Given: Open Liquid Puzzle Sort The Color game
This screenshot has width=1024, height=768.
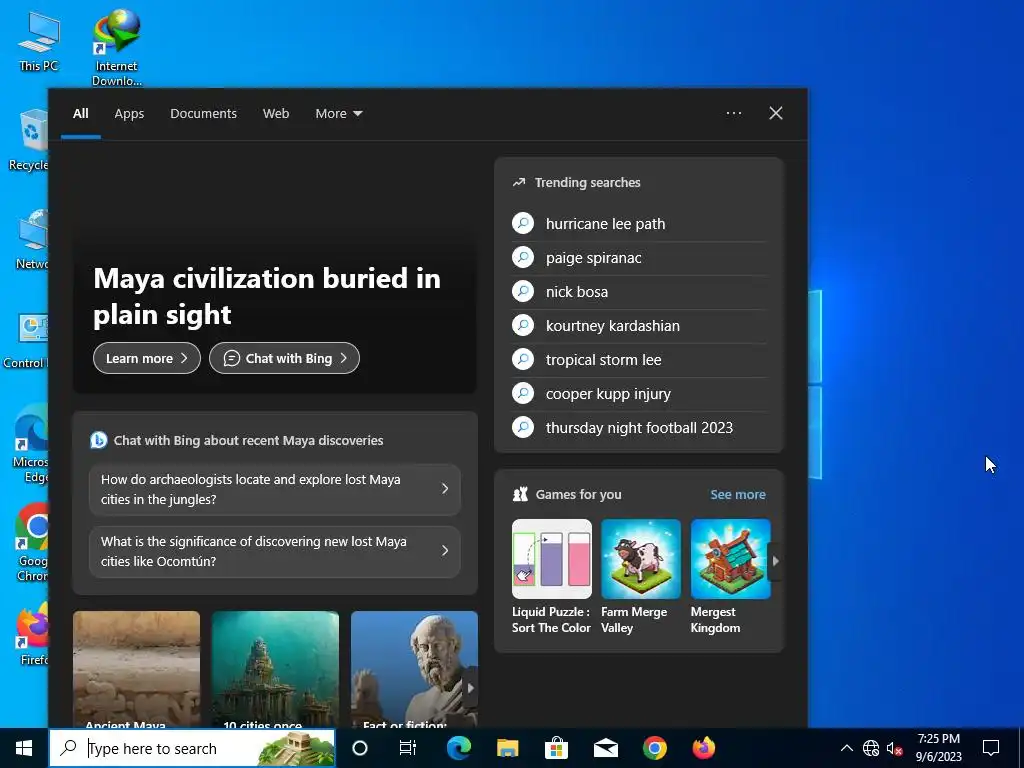Looking at the screenshot, I should pos(552,577).
